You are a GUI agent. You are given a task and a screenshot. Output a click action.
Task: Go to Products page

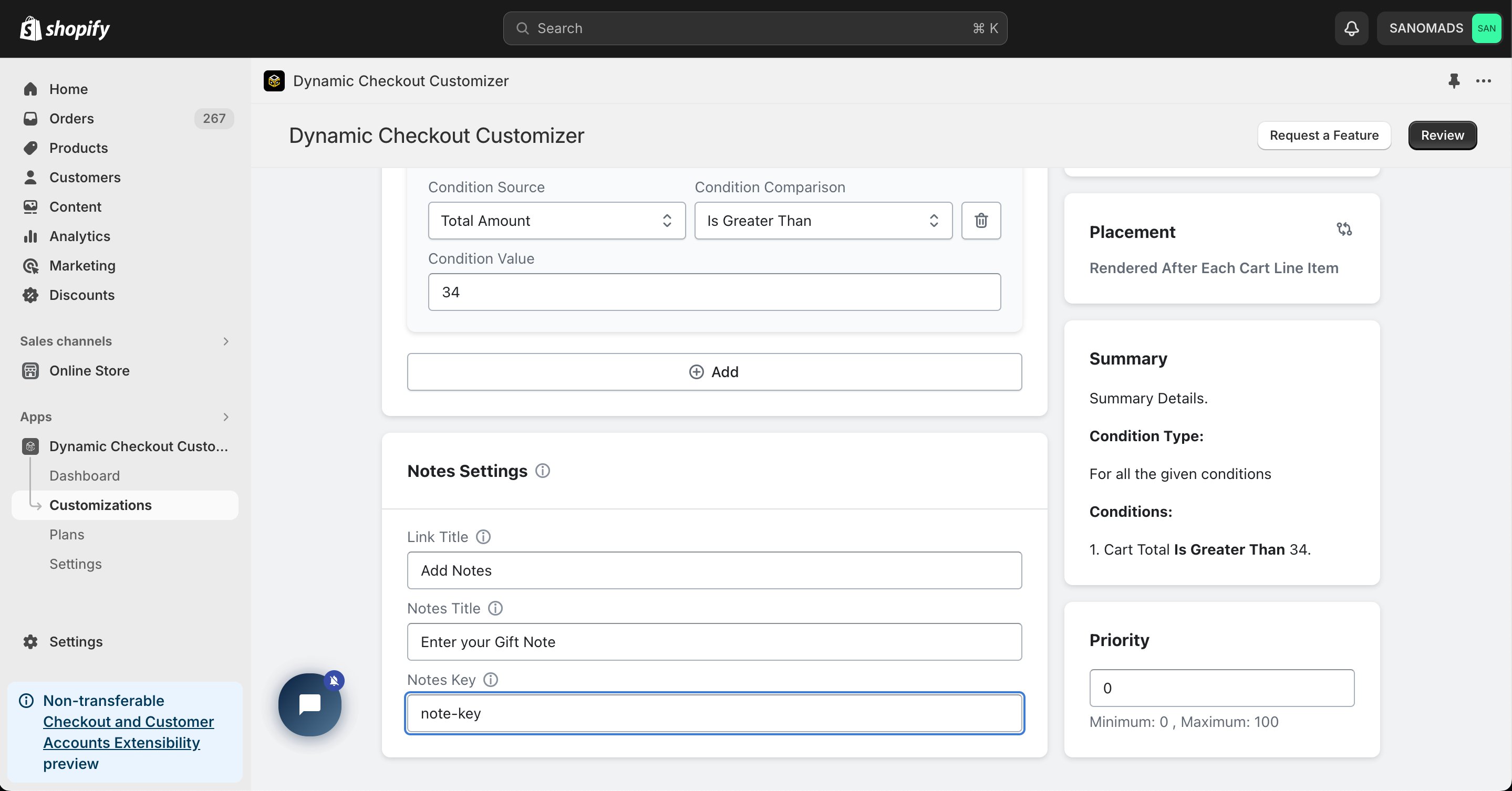coord(125,148)
